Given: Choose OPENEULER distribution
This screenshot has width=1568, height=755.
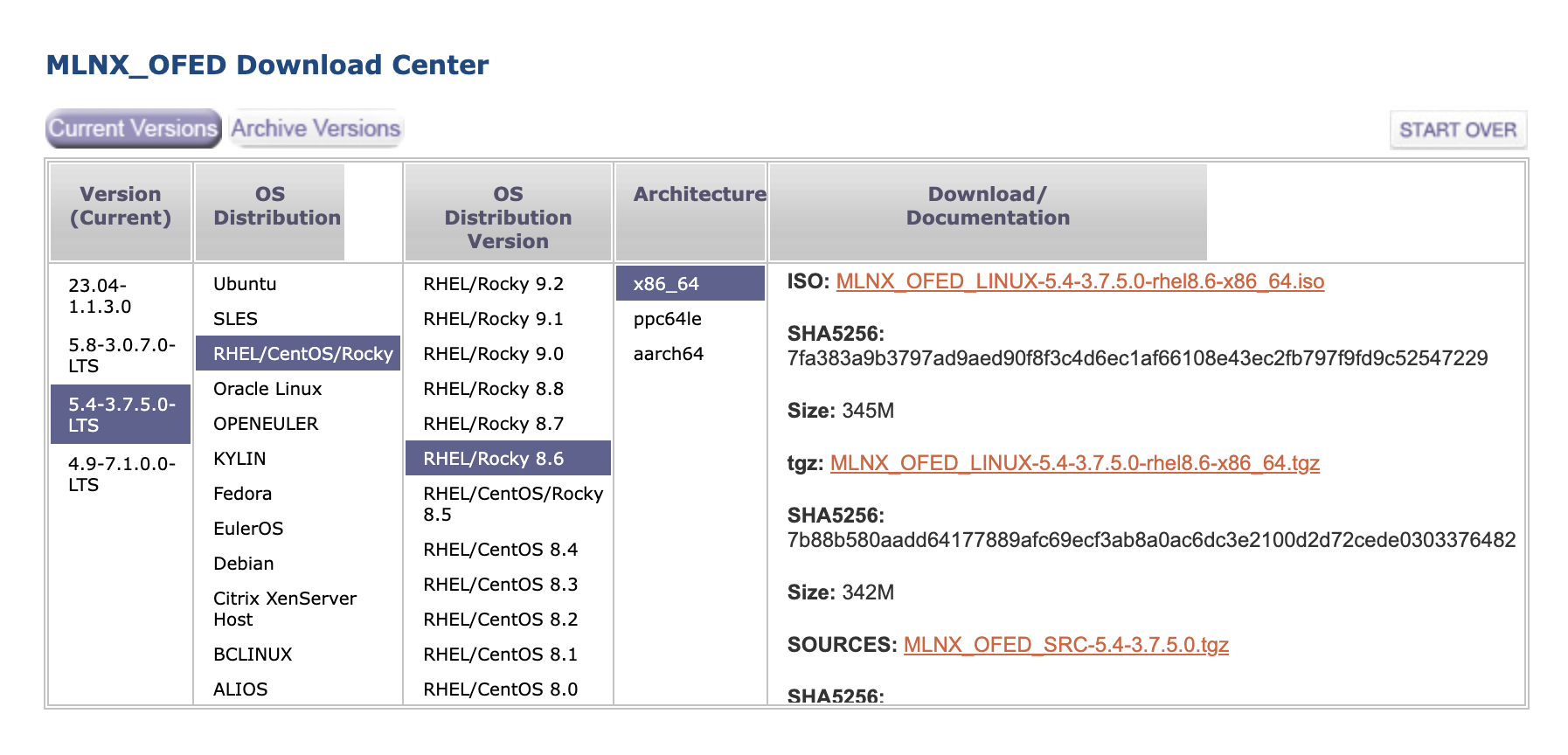Looking at the screenshot, I should coord(298,423).
